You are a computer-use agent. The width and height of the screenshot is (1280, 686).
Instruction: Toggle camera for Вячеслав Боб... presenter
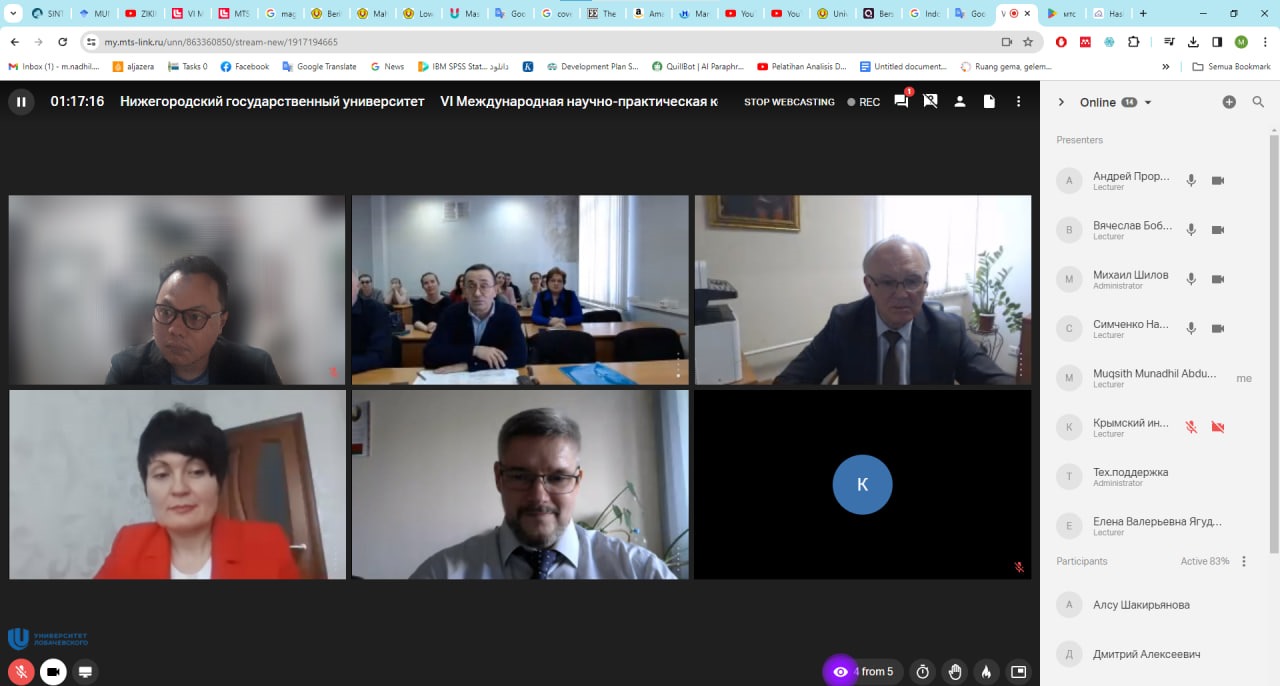click(x=1218, y=230)
